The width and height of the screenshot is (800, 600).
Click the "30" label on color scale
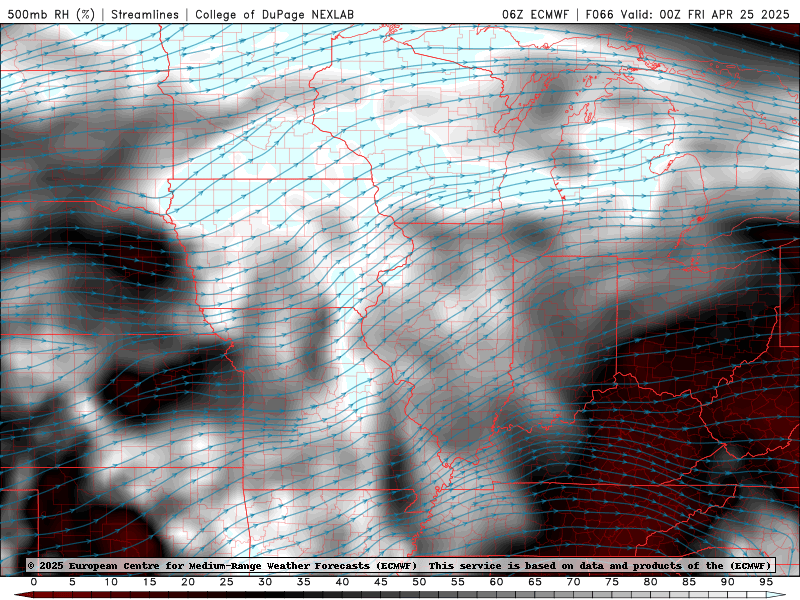point(265,582)
